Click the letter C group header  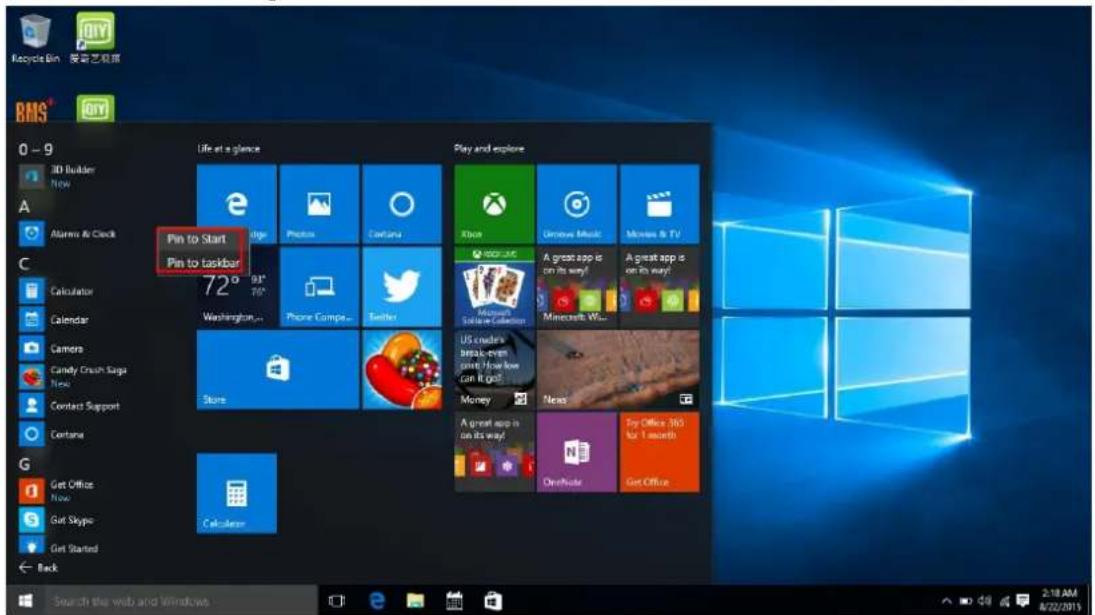pyautogui.click(x=24, y=264)
